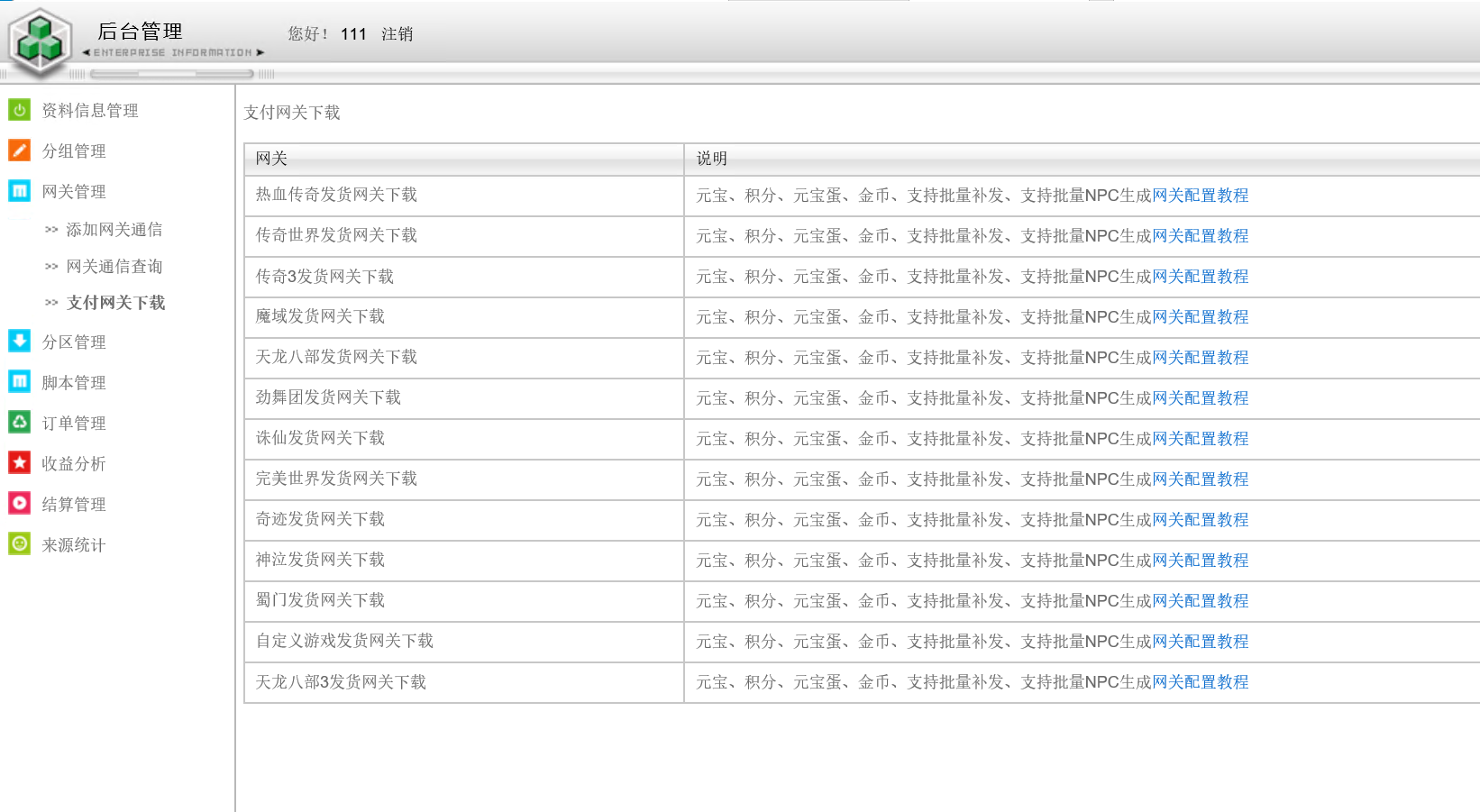The image size is (1480, 812).
Task: Select the 收益分析 star icon
Action: pyautogui.click(x=19, y=462)
